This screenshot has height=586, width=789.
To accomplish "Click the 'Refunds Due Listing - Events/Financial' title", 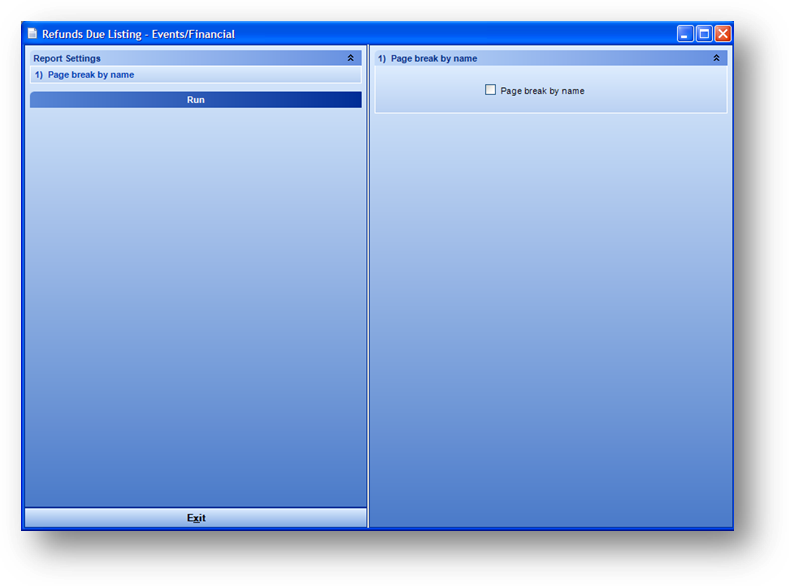I will [138, 34].
